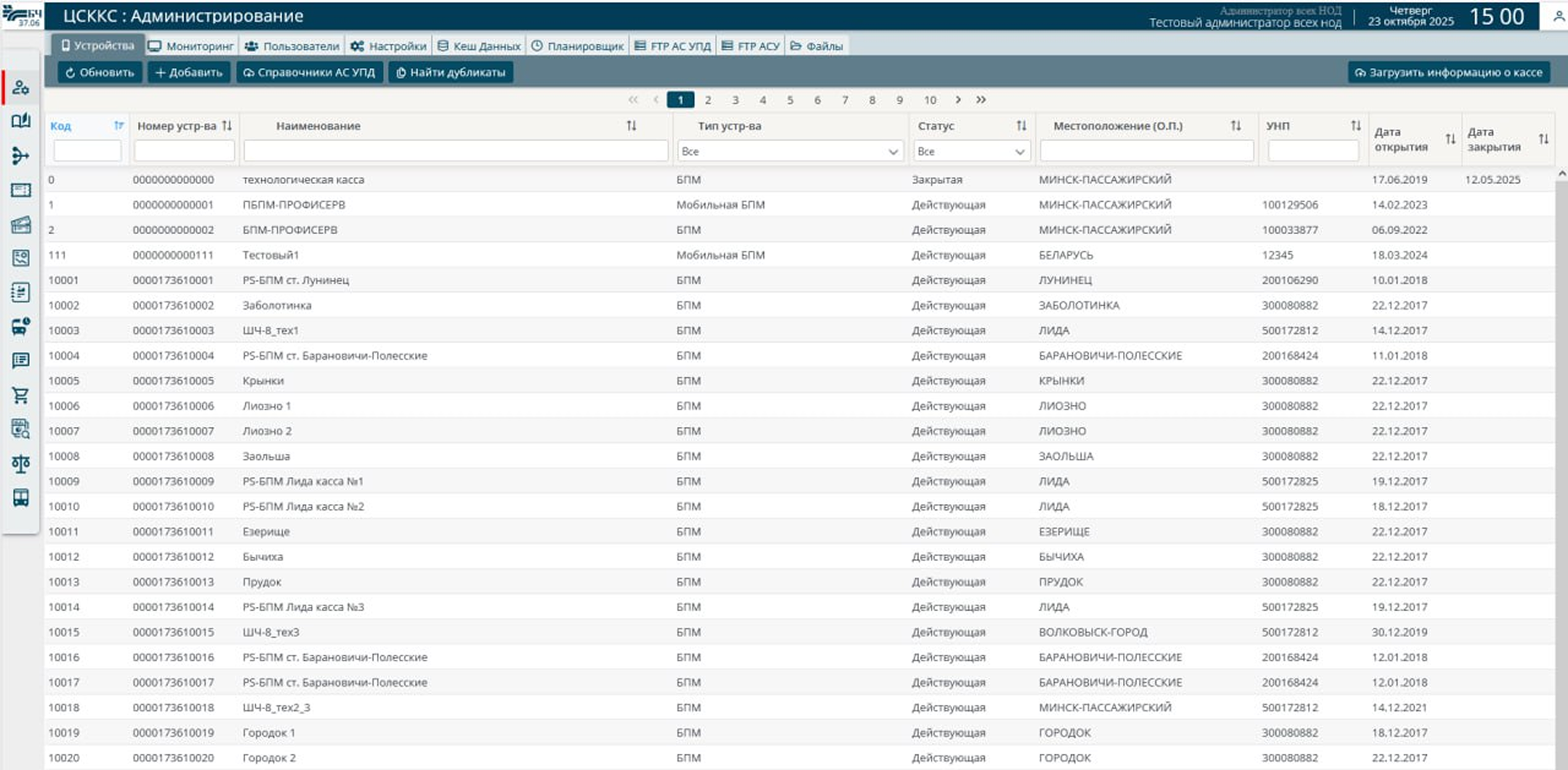Open the shopping cart sidebar icon

coord(20,395)
